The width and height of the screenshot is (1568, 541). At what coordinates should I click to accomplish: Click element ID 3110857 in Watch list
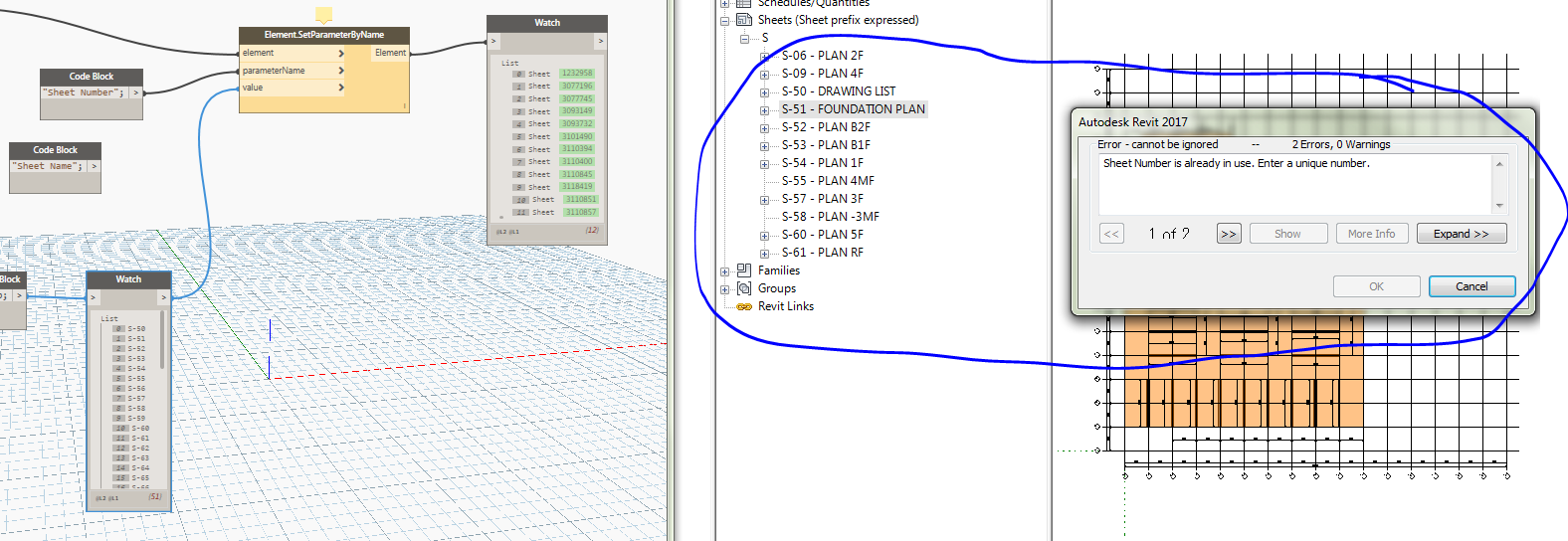[581, 212]
